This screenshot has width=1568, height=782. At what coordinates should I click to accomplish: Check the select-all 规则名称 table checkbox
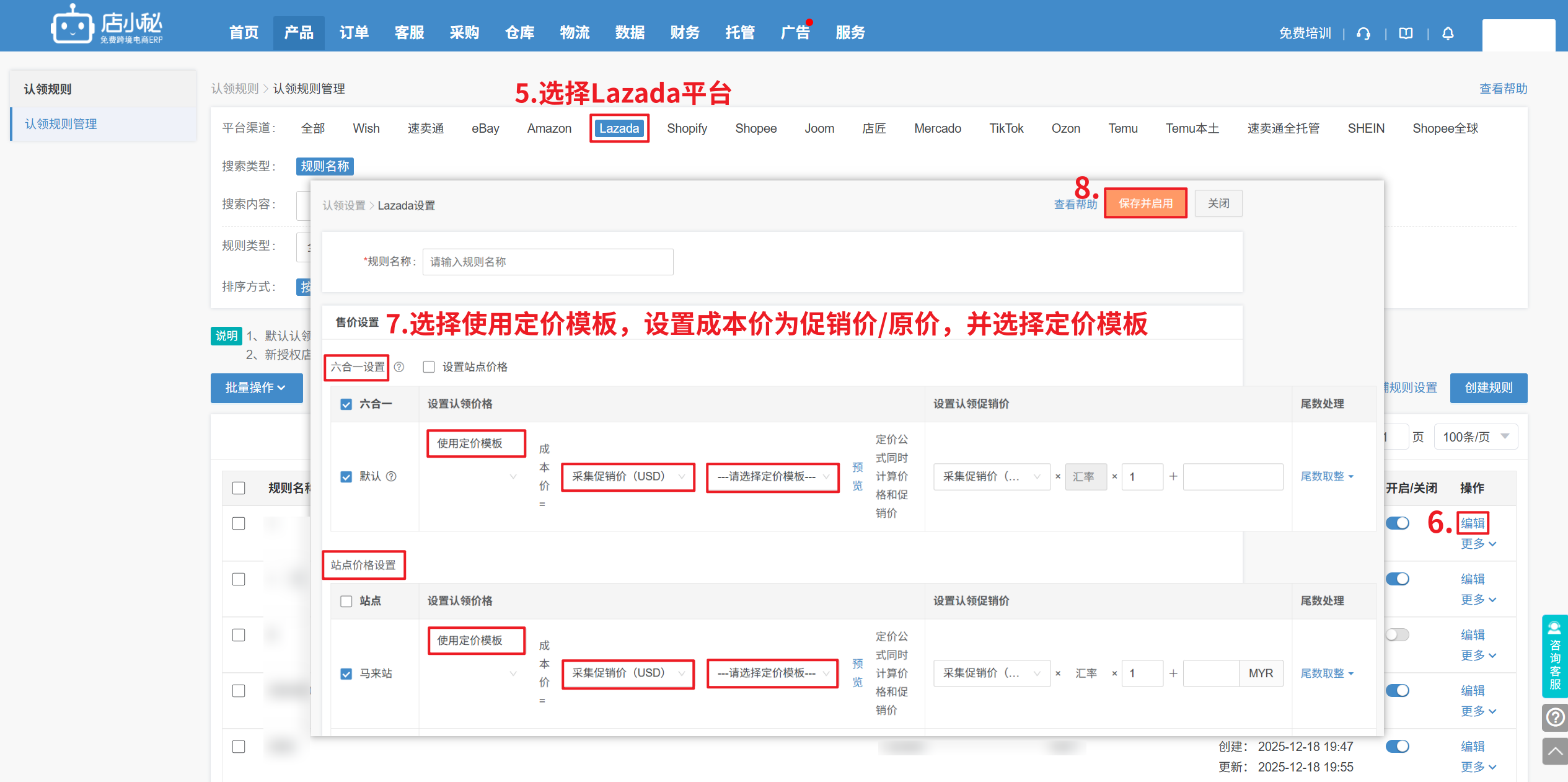(239, 488)
